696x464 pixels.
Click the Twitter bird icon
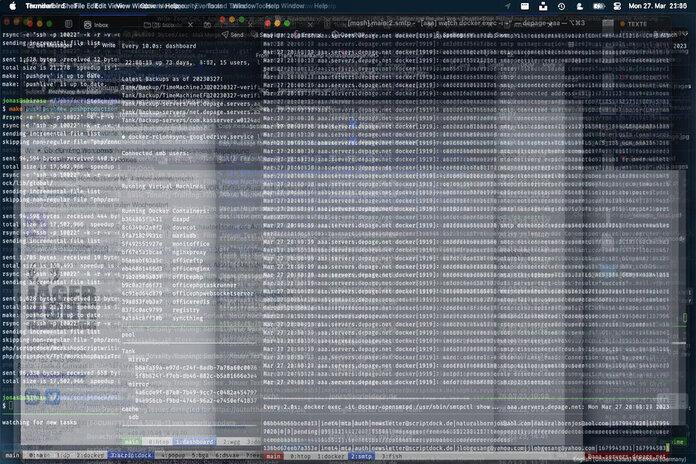pyautogui.click(x=52, y=397)
